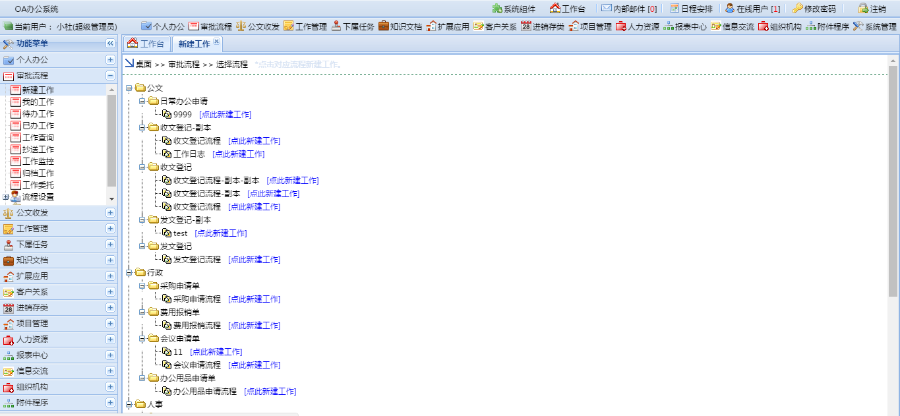Open 系统管理 in the top toolbar

pyautogui.click(x=875, y=26)
